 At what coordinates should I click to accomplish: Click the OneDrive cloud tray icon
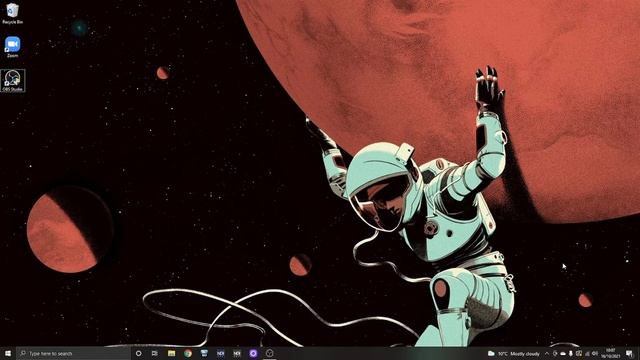563,353
